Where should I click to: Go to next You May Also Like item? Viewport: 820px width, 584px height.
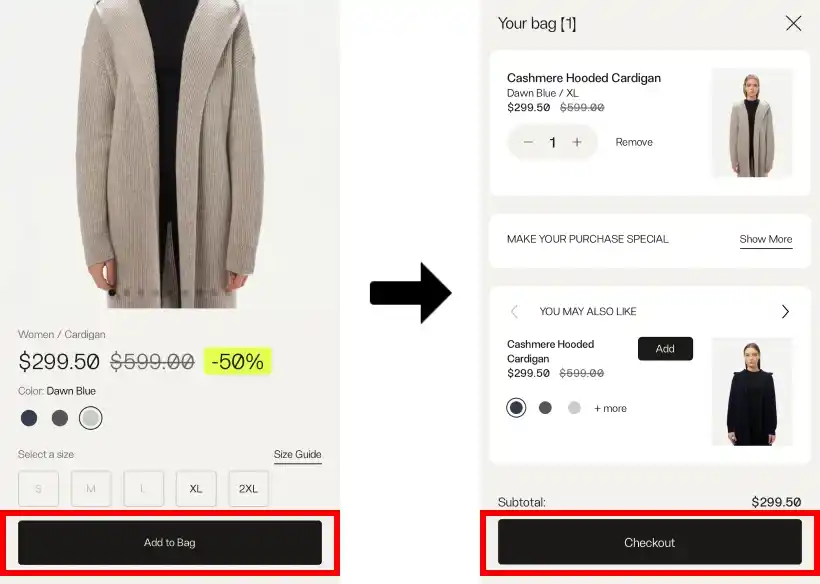click(785, 311)
